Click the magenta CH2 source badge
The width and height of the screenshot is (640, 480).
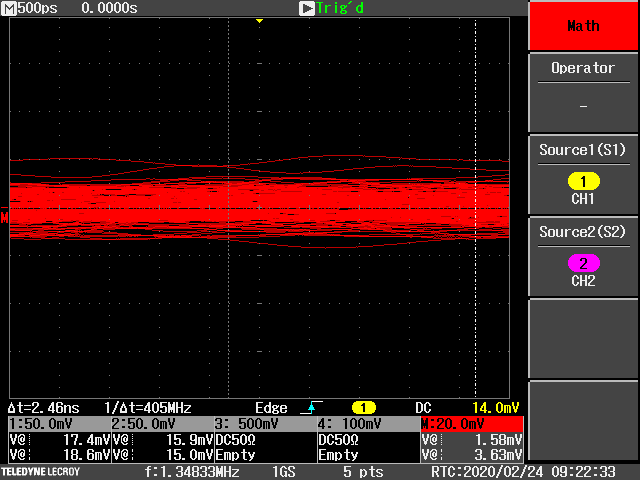tap(584, 263)
